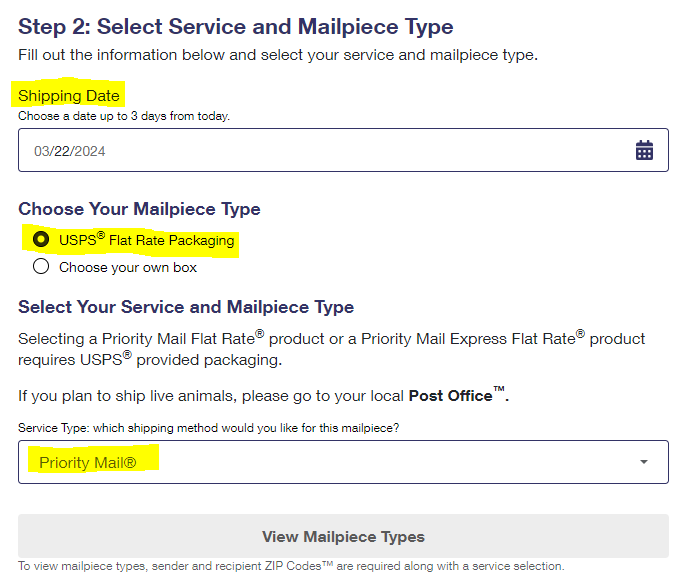Click the "Choose your own box" label text

point(128,267)
